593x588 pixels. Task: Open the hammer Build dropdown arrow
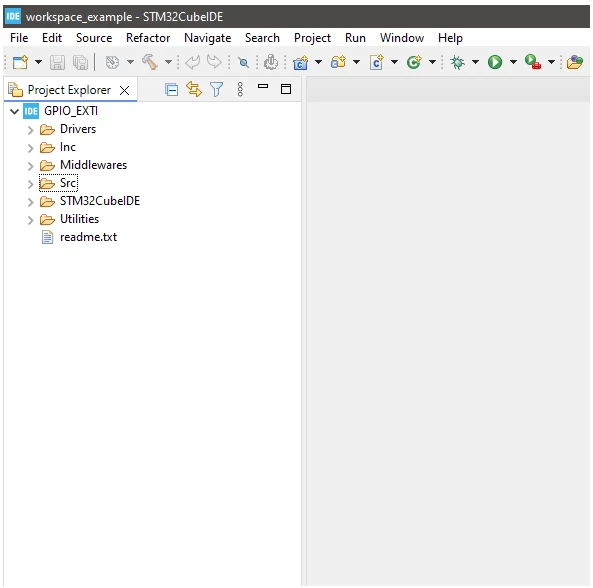click(x=168, y=62)
